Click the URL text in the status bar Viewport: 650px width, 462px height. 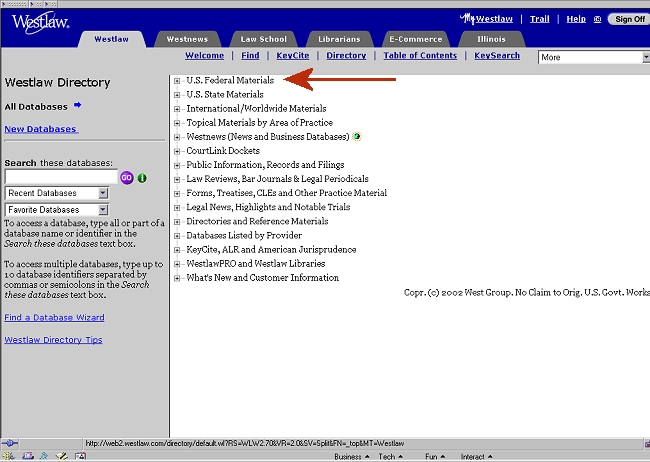pos(245,443)
